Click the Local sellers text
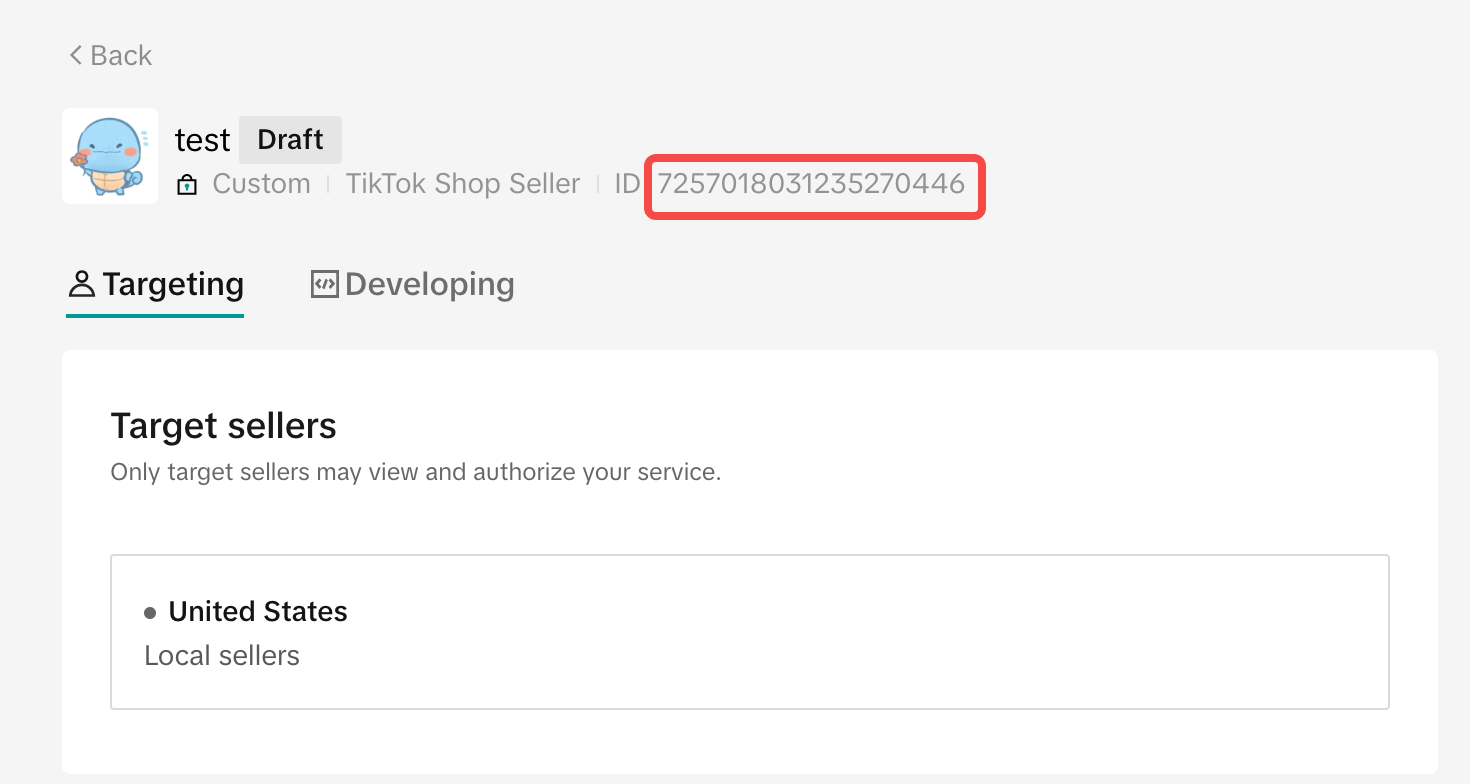1470x784 pixels. [x=222, y=656]
